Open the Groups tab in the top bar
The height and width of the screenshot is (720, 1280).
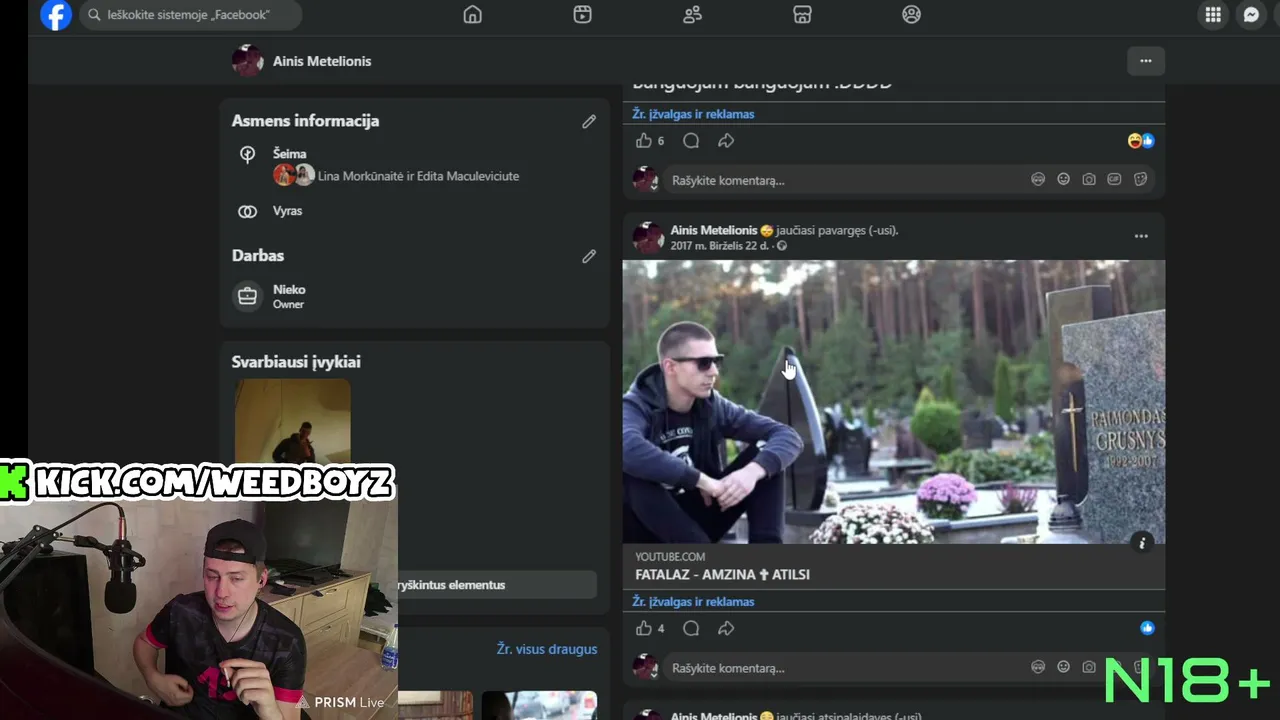pos(911,15)
